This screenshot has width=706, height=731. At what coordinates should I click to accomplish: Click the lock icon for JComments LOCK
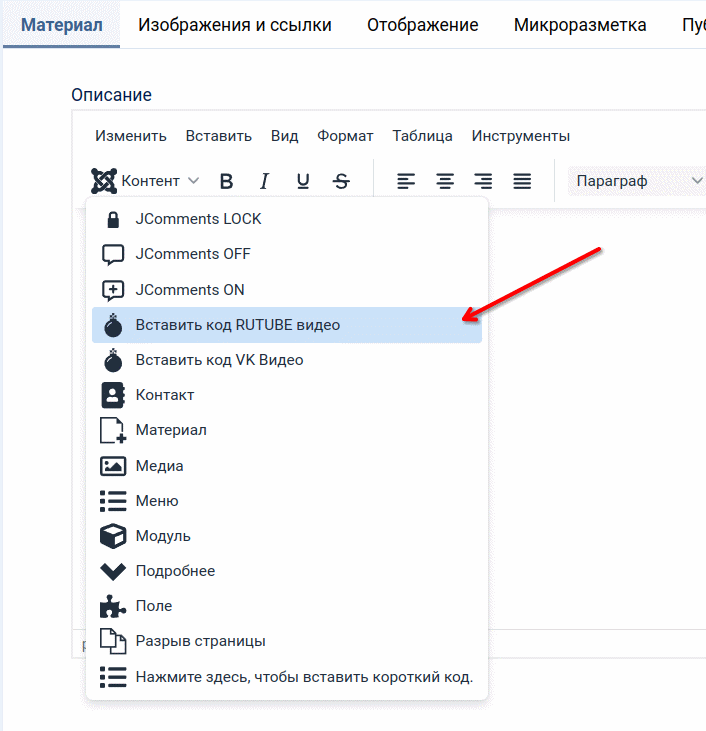coord(113,220)
